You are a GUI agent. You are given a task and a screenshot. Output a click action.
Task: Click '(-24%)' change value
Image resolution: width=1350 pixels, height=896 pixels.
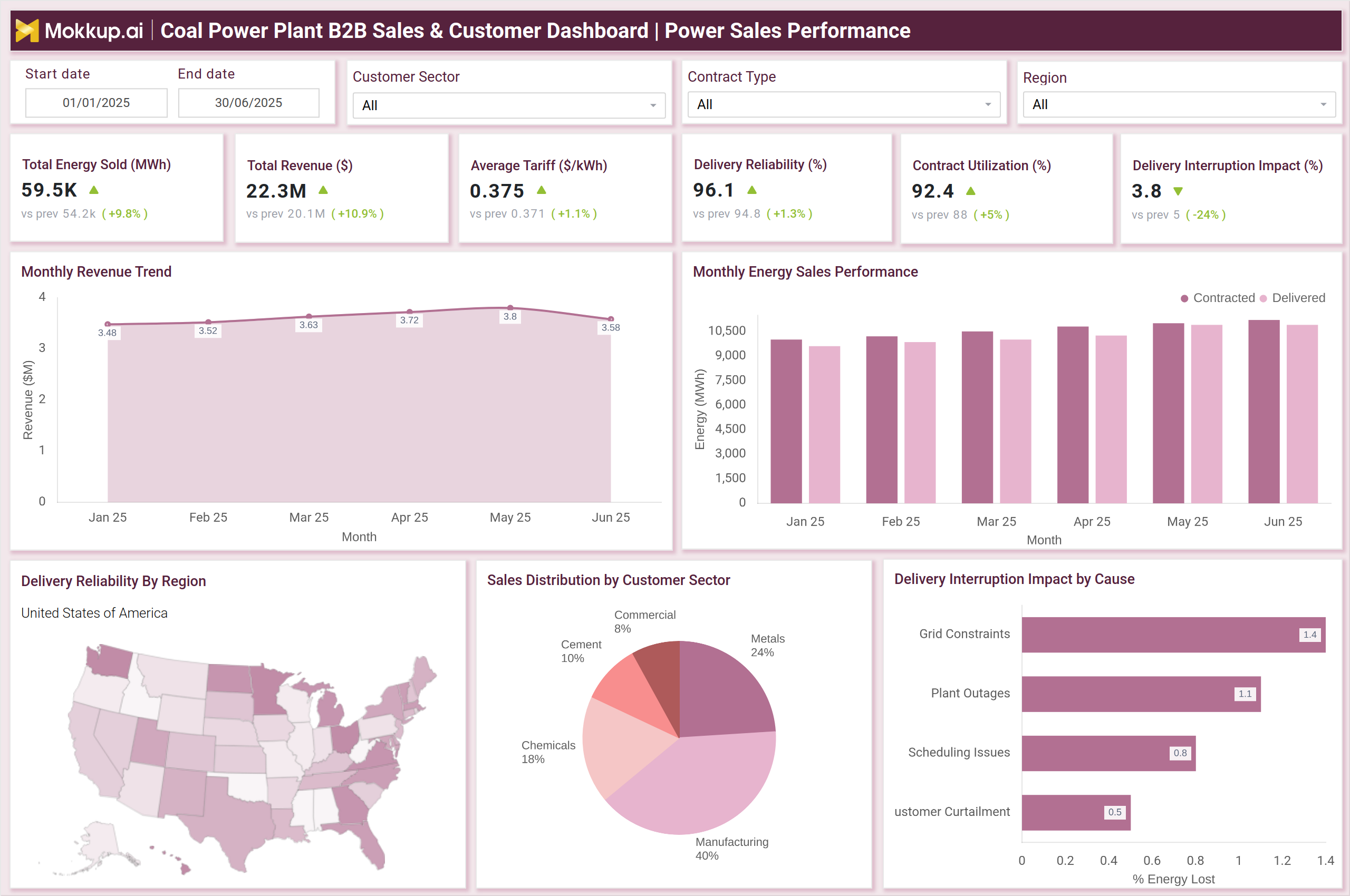click(1206, 215)
